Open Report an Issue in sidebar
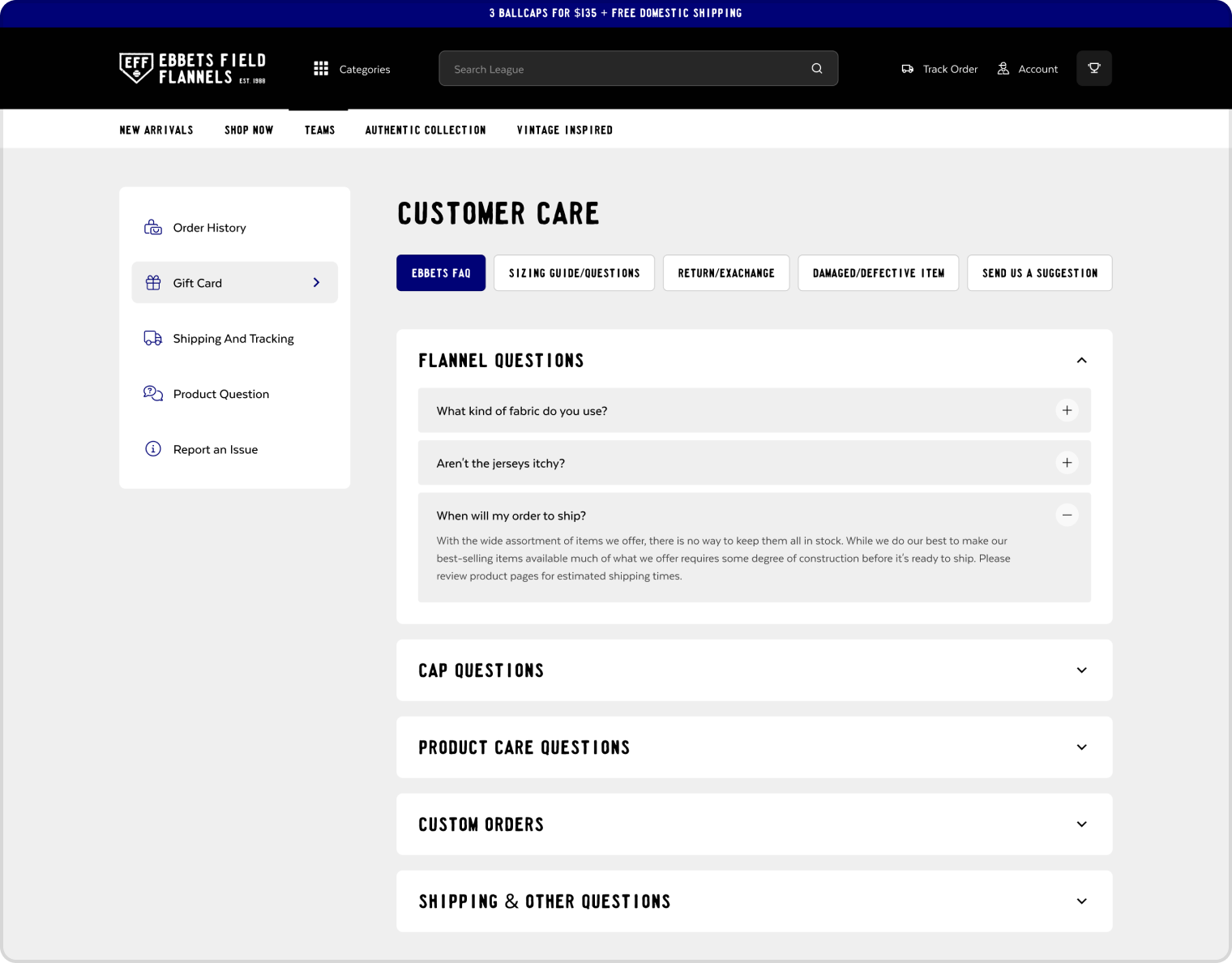Image resolution: width=1232 pixels, height=963 pixels. 235,449
